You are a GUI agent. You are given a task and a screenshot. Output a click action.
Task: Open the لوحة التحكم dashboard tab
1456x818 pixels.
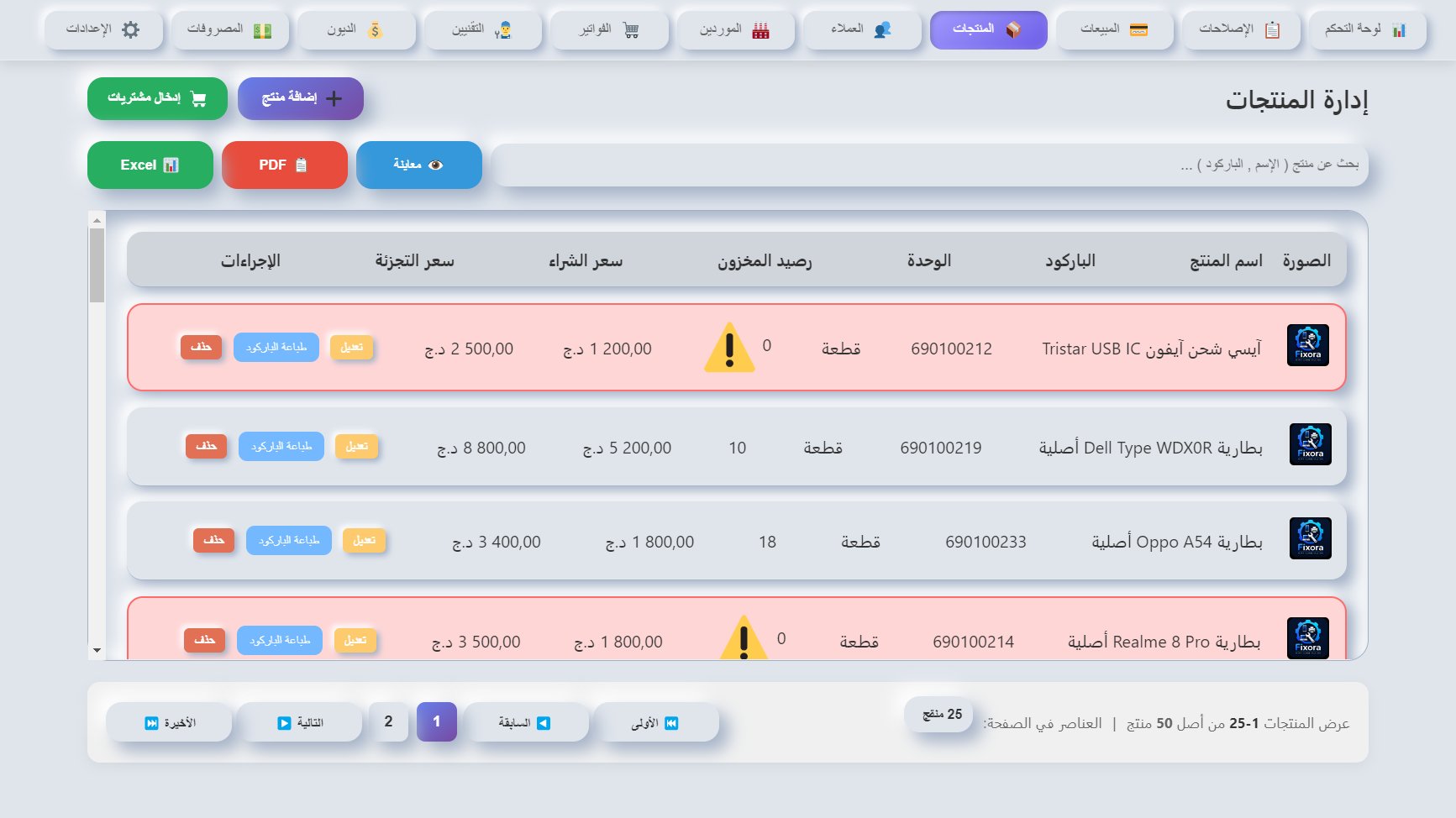coord(1367,30)
